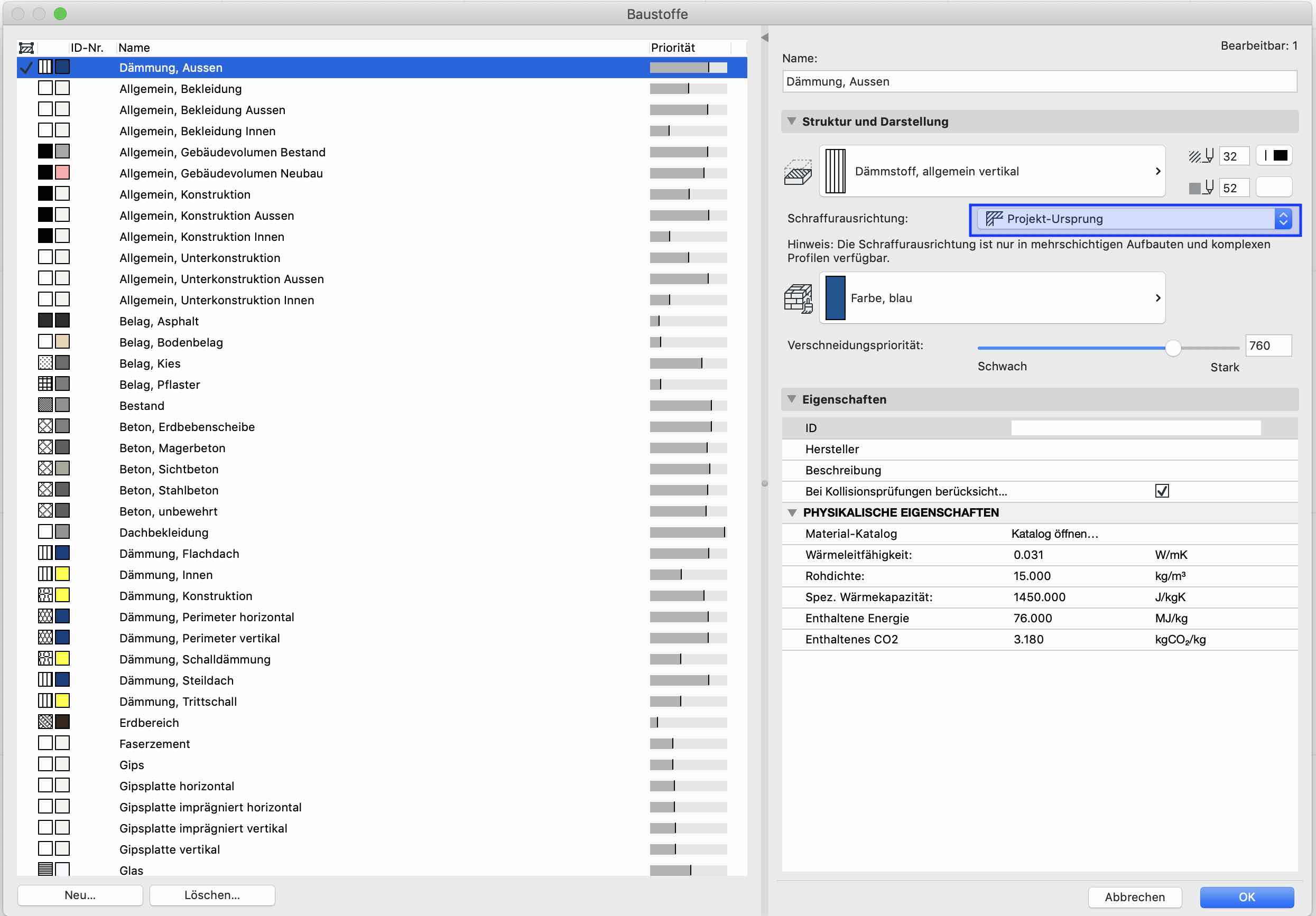1316x916 pixels.
Task: Toggle the Kollisionsprüfungen berücksichtigen checkbox
Action: pos(1162,491)
